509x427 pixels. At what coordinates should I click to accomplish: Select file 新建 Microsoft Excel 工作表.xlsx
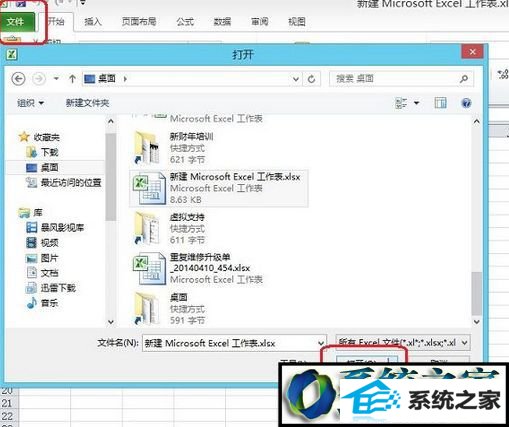click(x=218, y=188)
